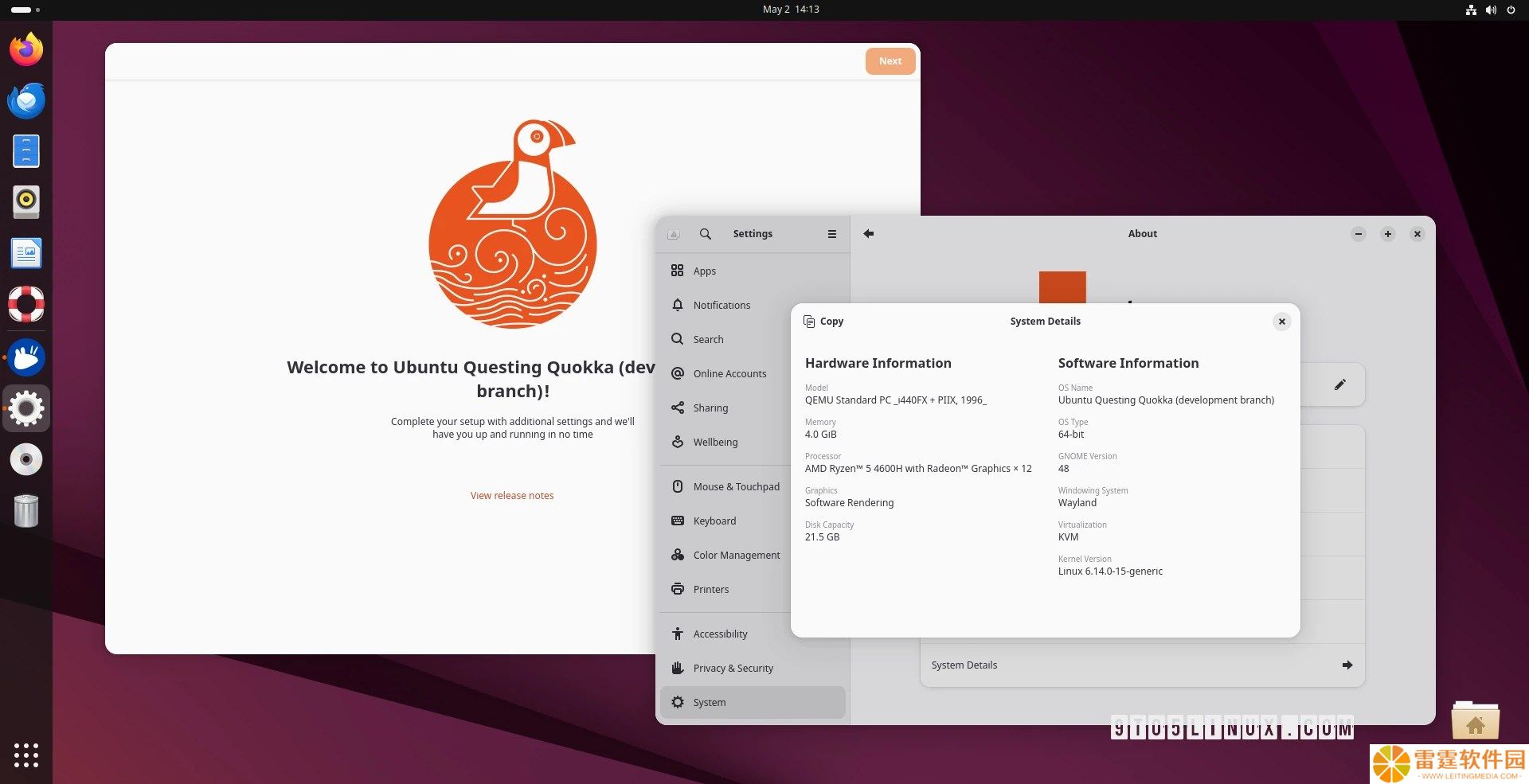1529x784 pixels.
Task: Open Online Accounts settings
Action: [x=753, y=373]
